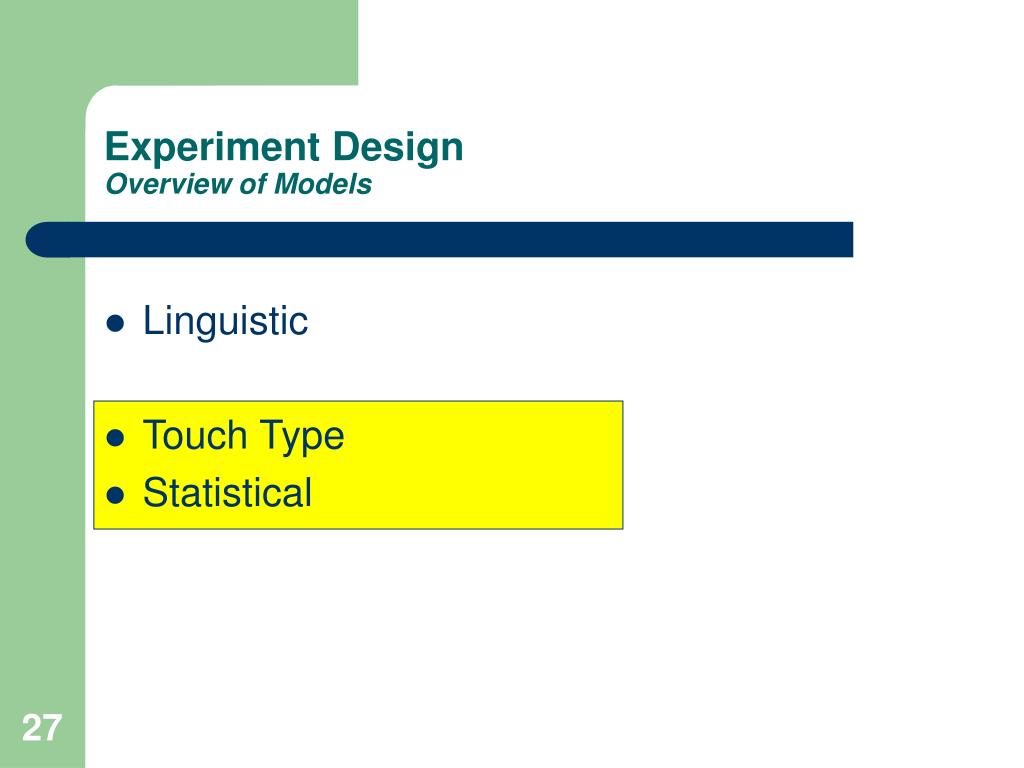Click the word Overview in the subtitle
Screen dimensions: 1024x768
[168, 184]
